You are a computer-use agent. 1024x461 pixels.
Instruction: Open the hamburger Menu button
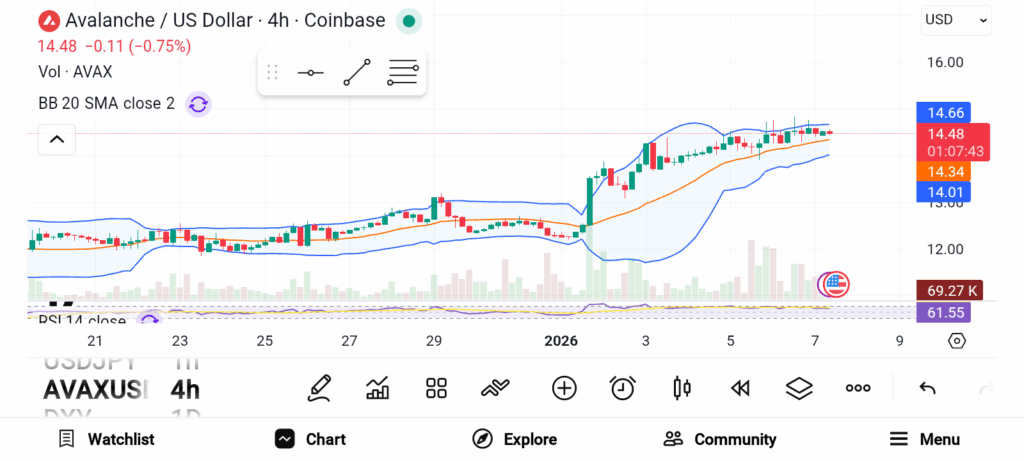[925, 439]
